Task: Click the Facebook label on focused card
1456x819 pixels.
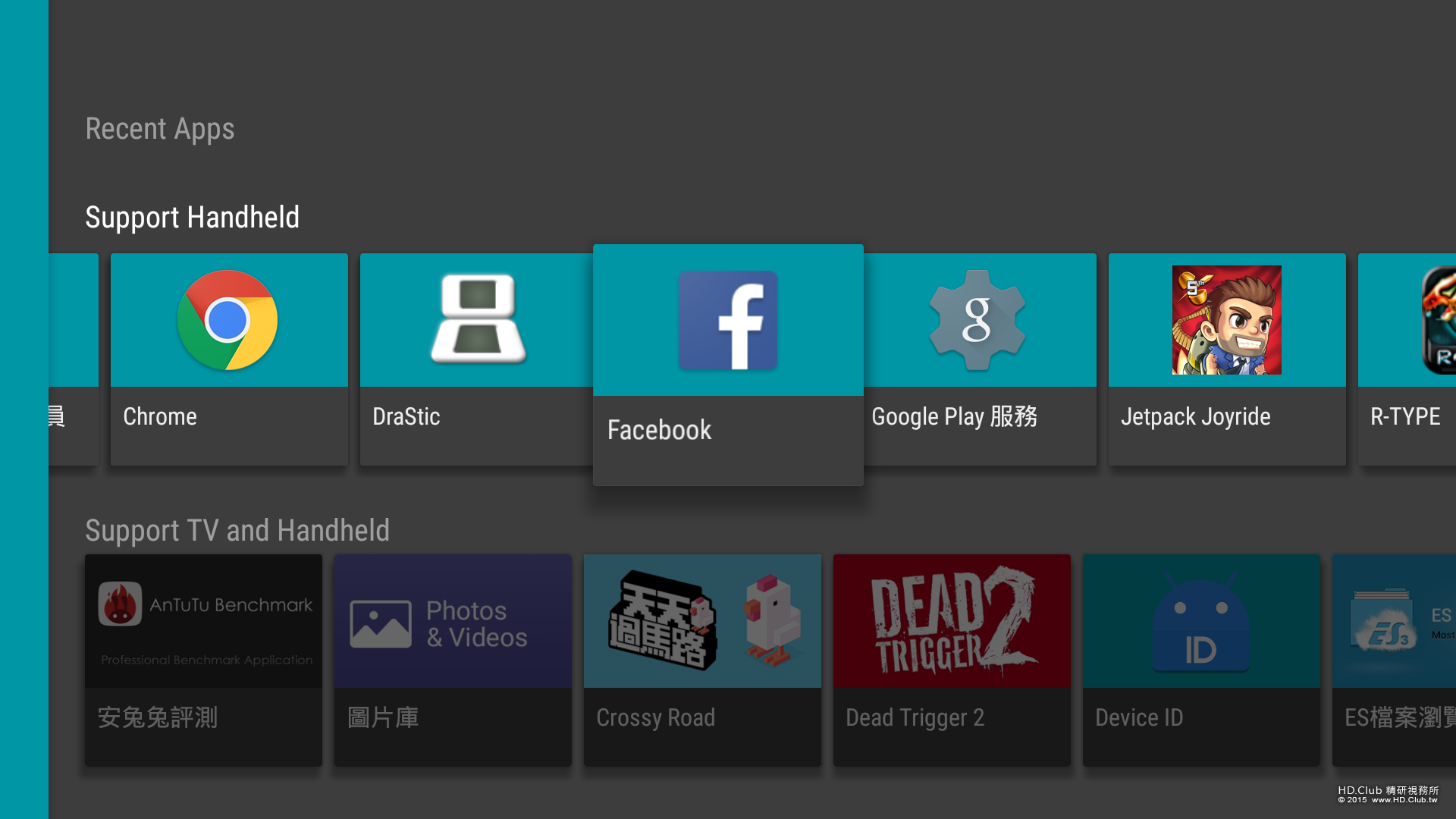Action: pos(659,430)
